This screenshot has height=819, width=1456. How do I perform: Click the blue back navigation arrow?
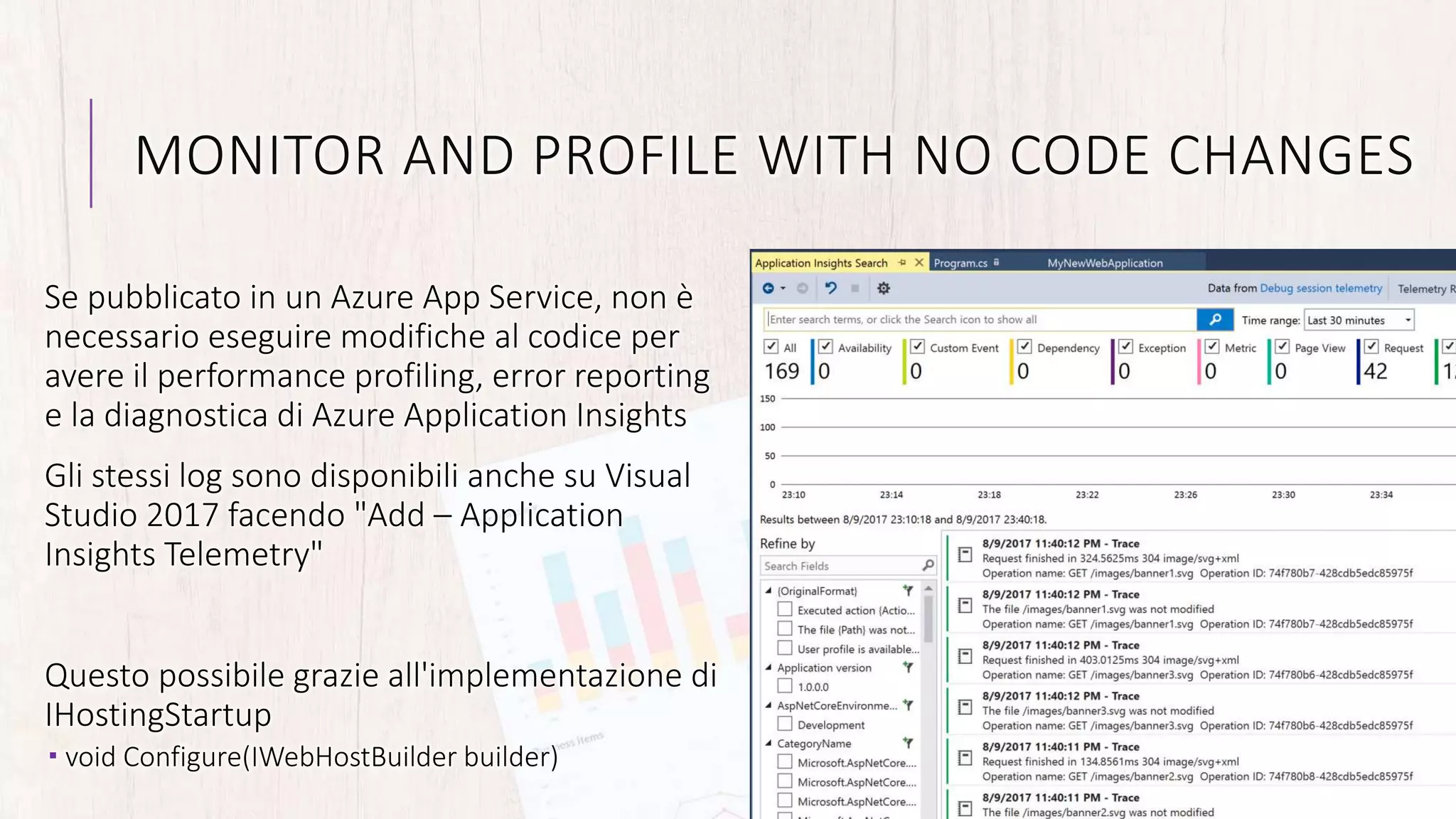(x=768, y=288)
